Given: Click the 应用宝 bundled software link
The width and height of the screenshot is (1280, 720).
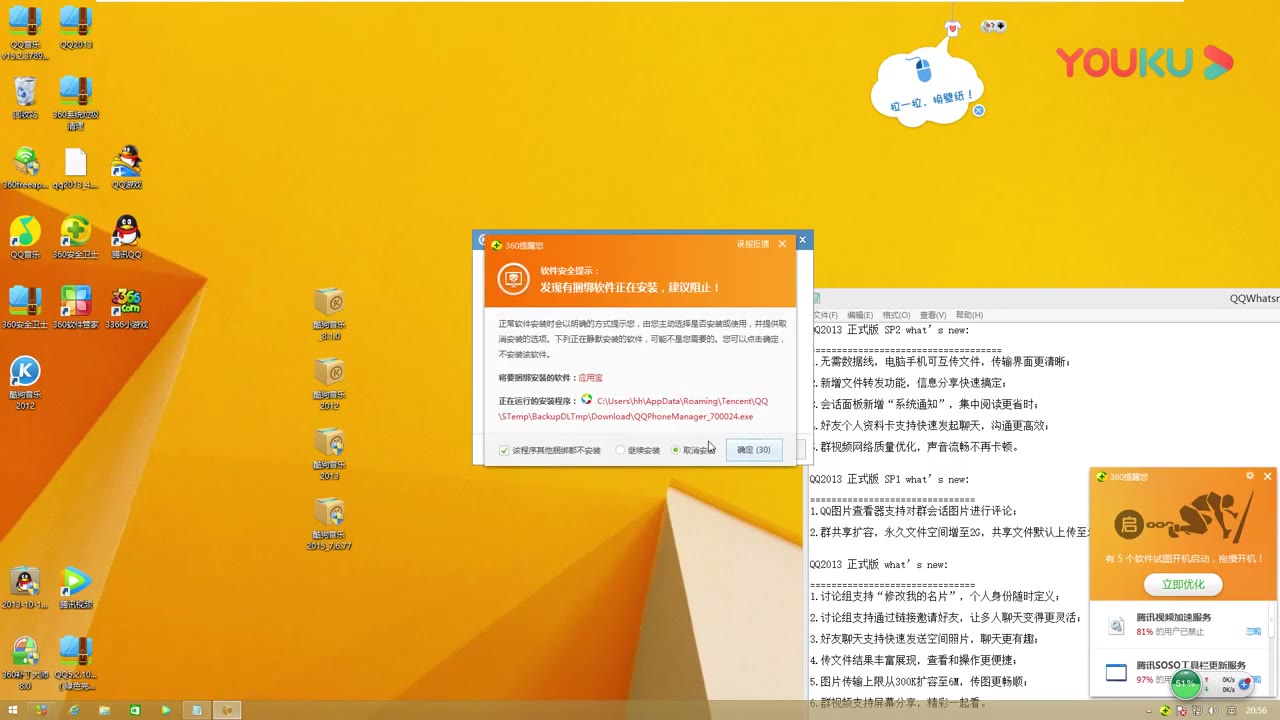Looking at the screenshot, I should click(590, 378).
